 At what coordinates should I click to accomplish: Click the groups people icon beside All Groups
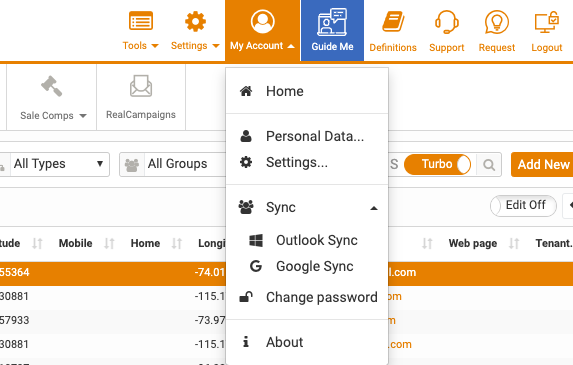(132, 165)
